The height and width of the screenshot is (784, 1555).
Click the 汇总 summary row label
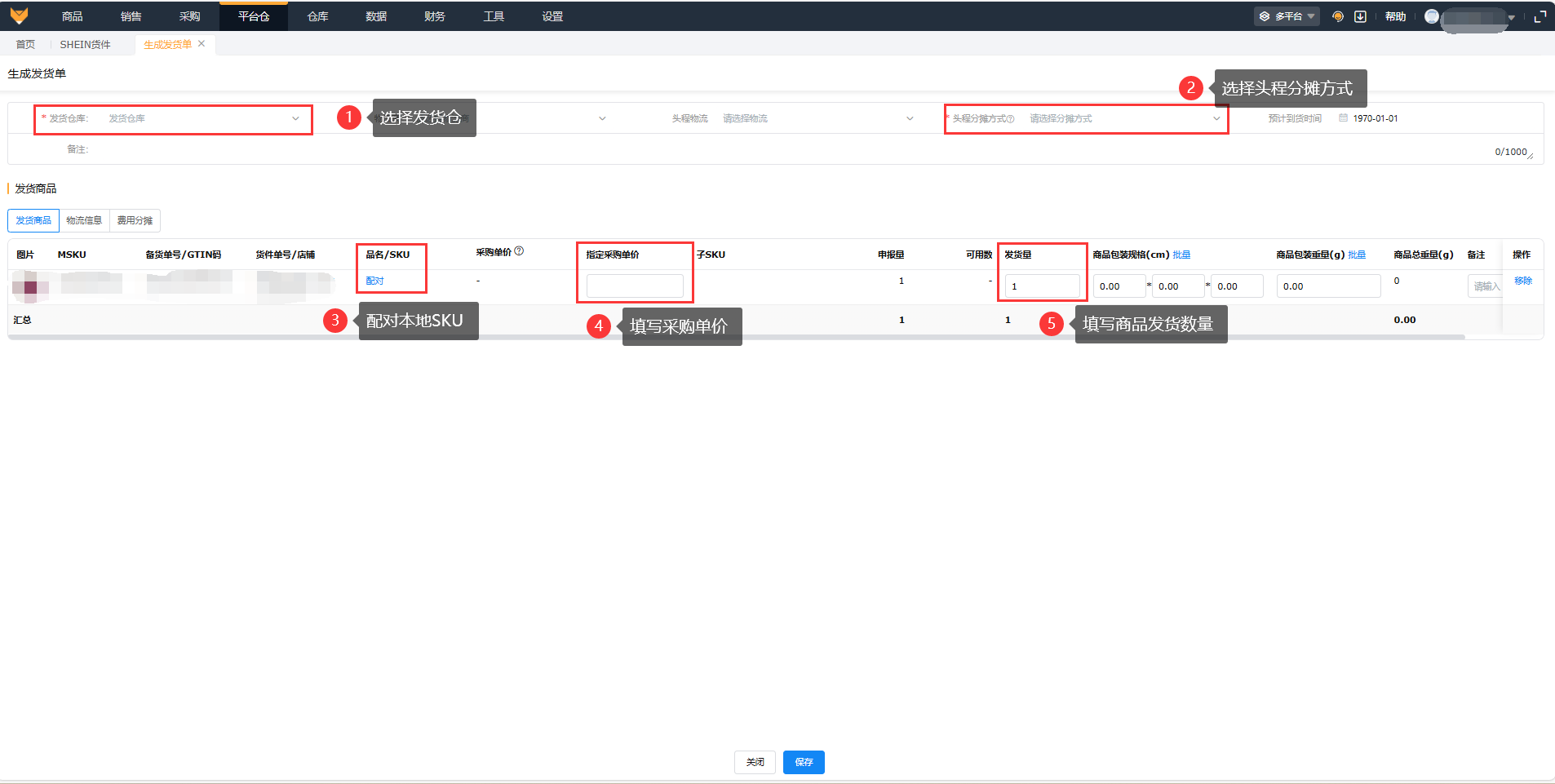click(22, 320)
